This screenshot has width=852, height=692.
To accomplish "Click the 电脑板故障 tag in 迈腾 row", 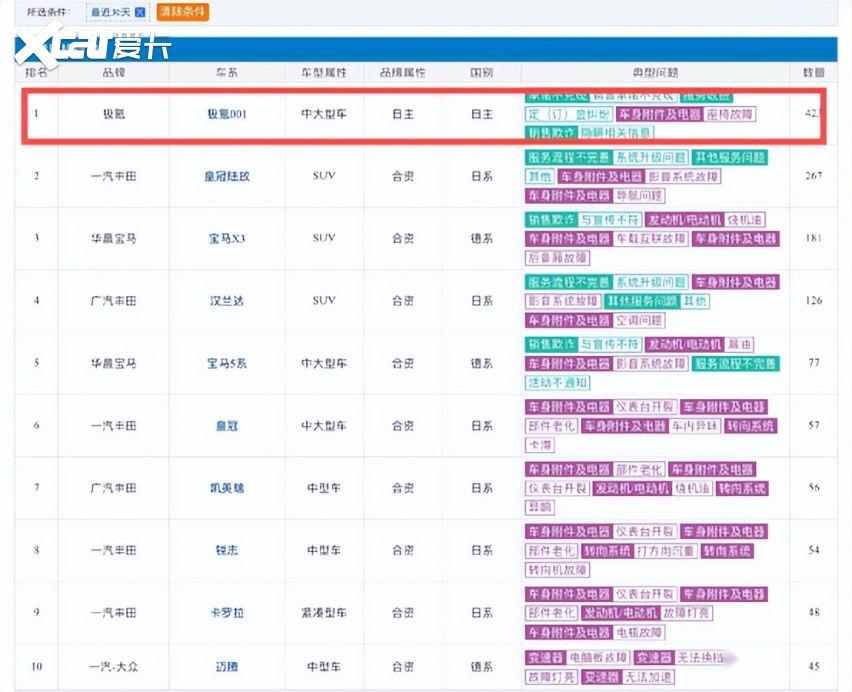I will 598,658.
